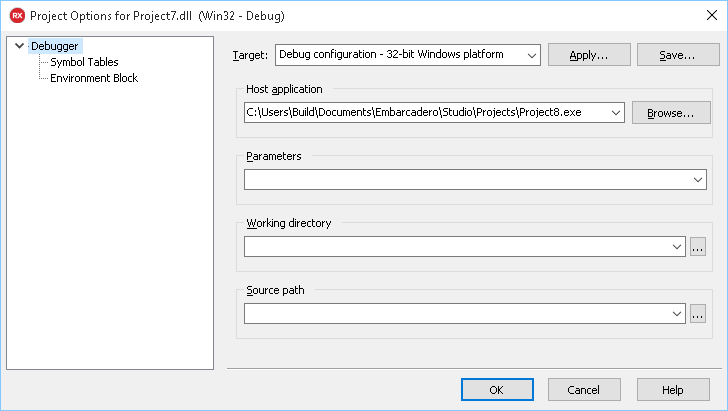Viewport: 728px width, 411px height.
Task: Select Debugger in the options tree
Action: 54,46
